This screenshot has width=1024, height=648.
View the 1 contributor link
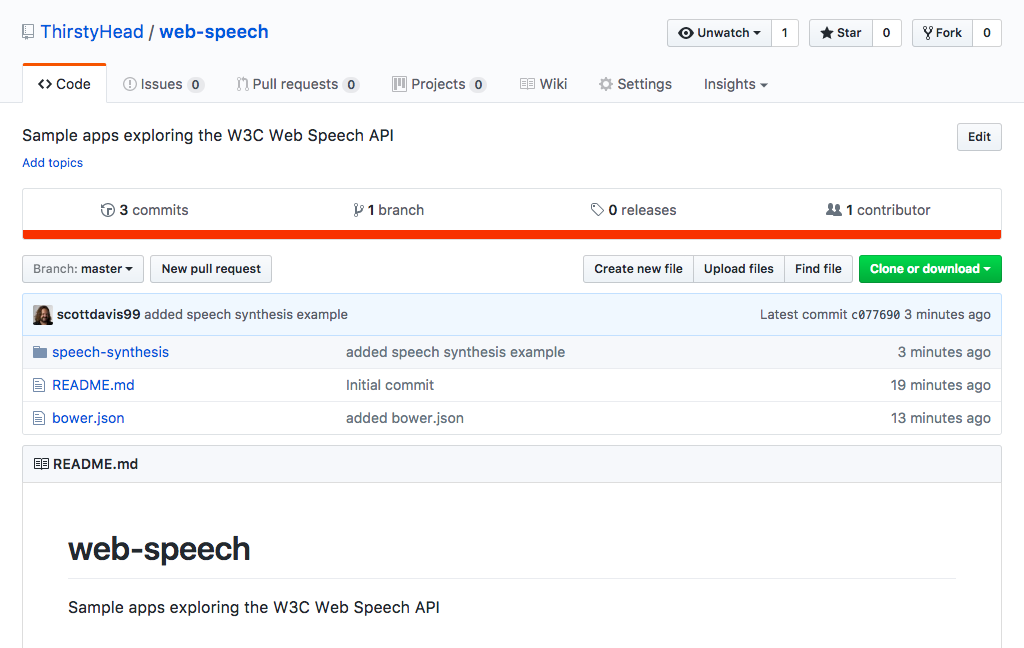[878, 210]
